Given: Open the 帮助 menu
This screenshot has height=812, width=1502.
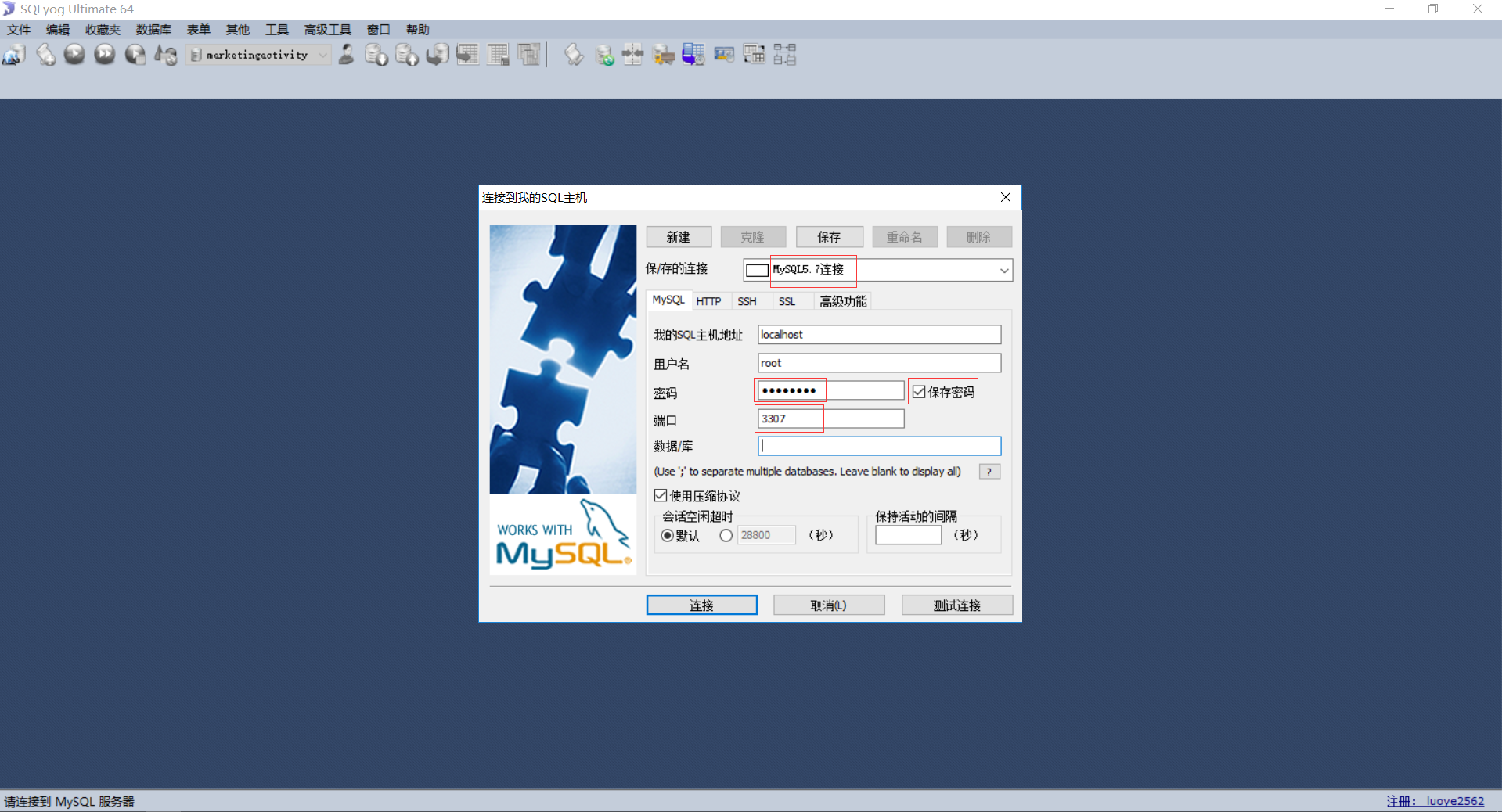Looking at the screenshot, I should click(x=418, y=30).
